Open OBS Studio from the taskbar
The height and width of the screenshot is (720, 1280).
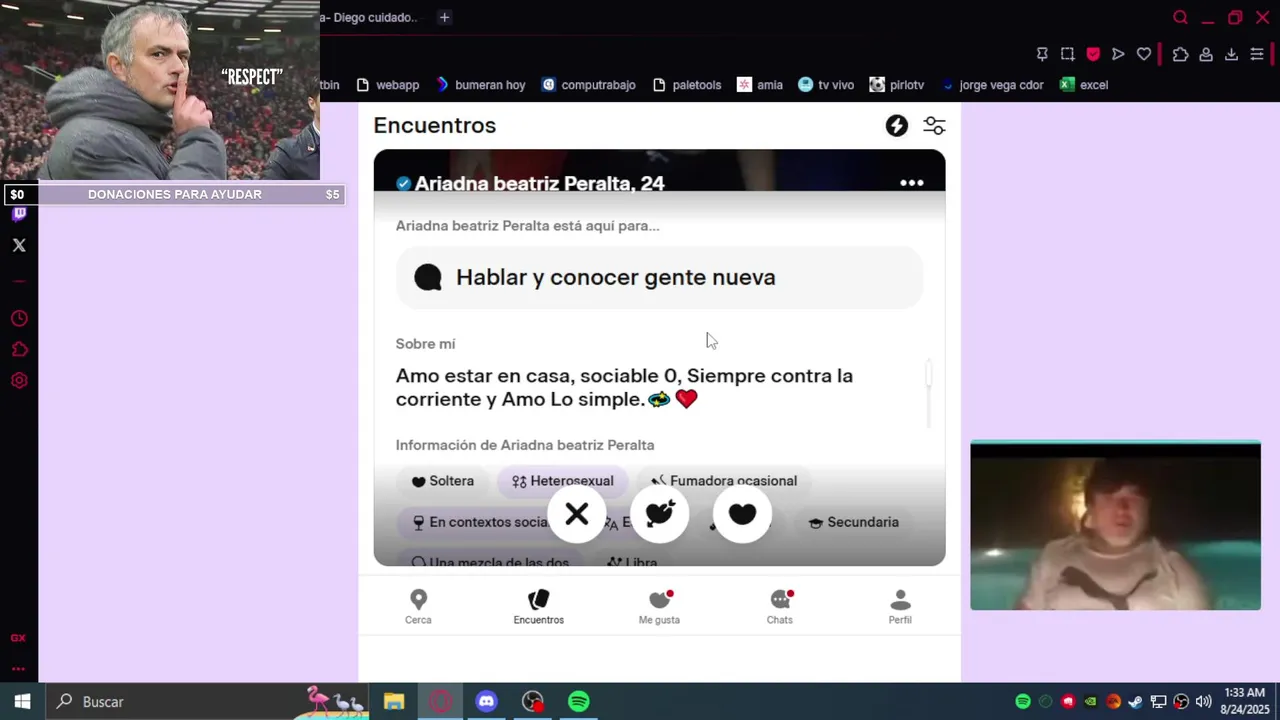[x=533, y=702]
